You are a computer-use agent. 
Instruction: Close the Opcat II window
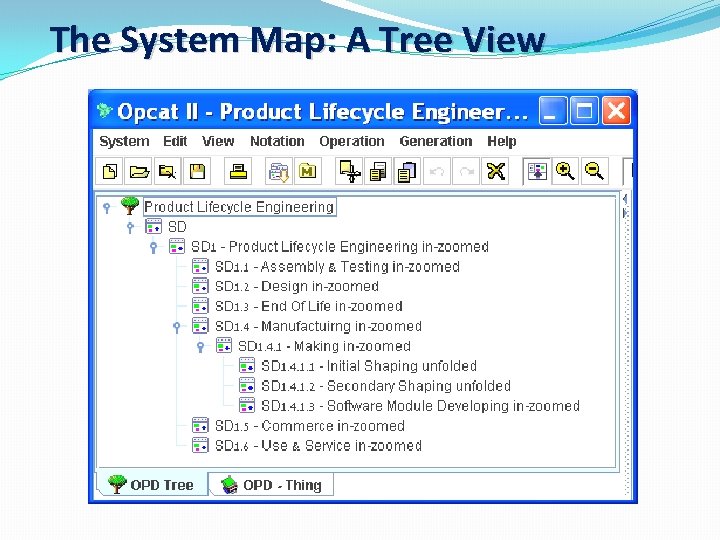(x=616, y=111)
